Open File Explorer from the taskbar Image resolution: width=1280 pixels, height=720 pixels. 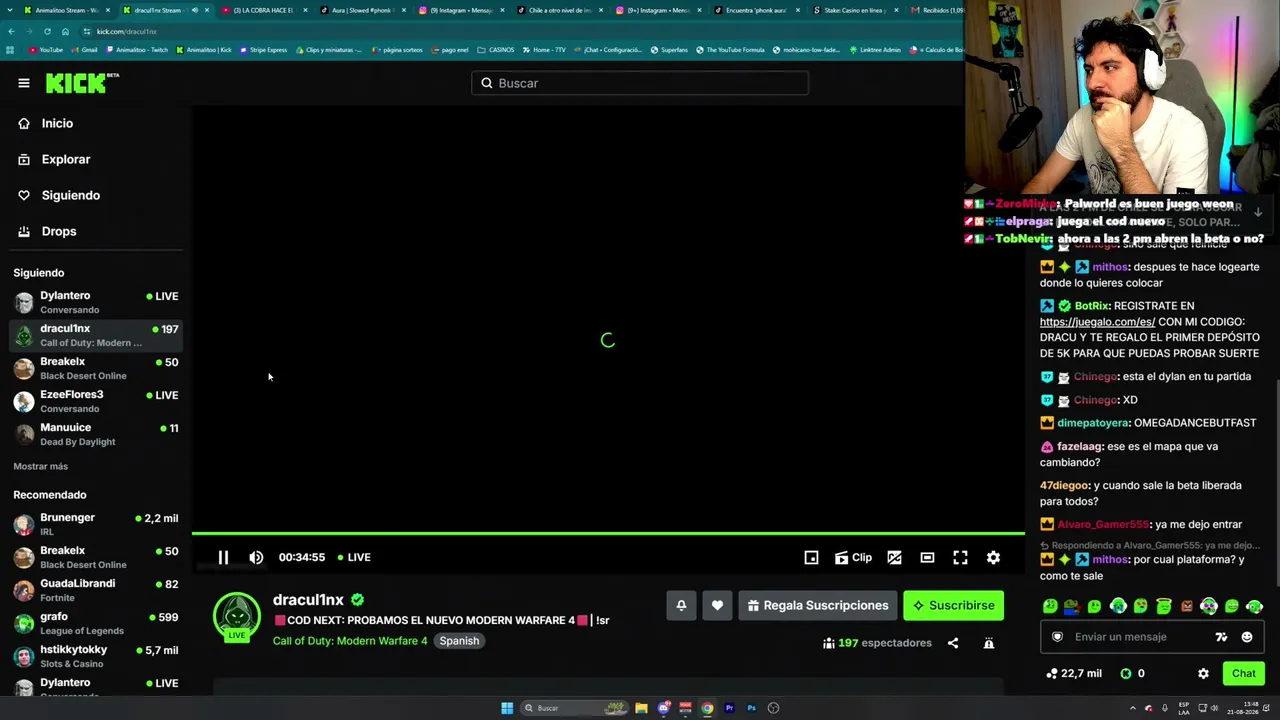[641, 708]
